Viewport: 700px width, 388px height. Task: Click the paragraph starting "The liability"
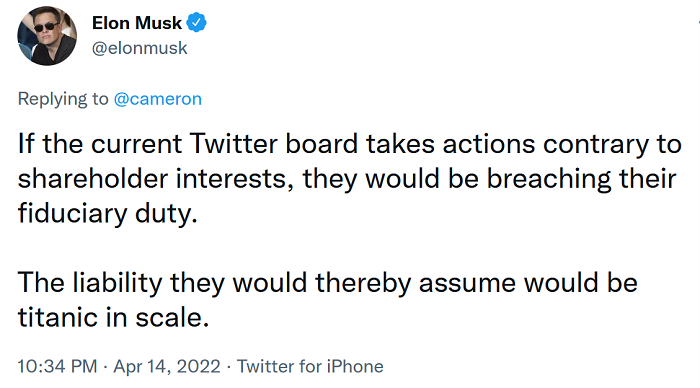pyautogui.click(x=327, y=300)
